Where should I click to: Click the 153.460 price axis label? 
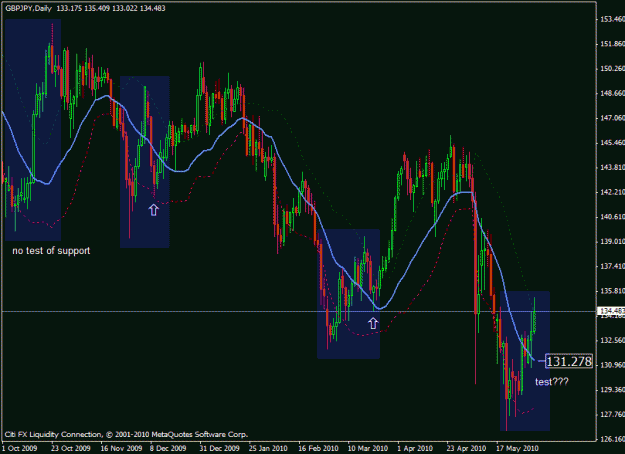click(x=612, y=19)
